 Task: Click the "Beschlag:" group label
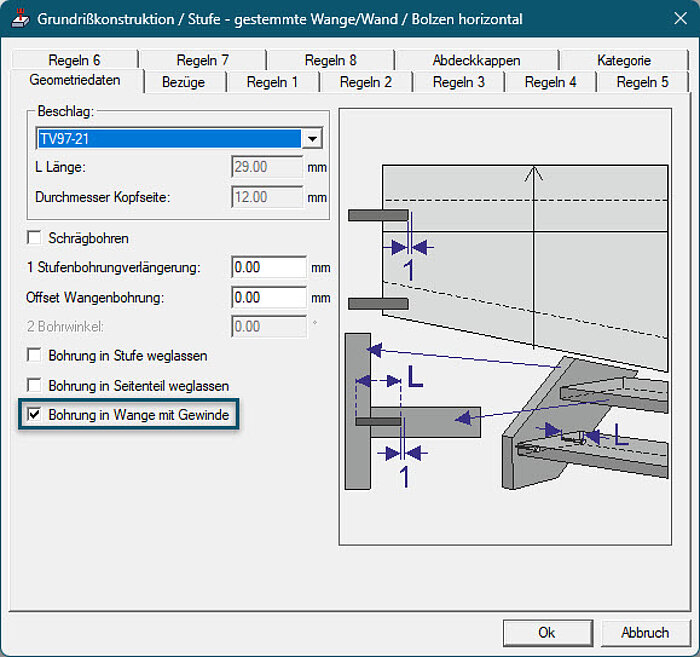click(x=66, y=111)
